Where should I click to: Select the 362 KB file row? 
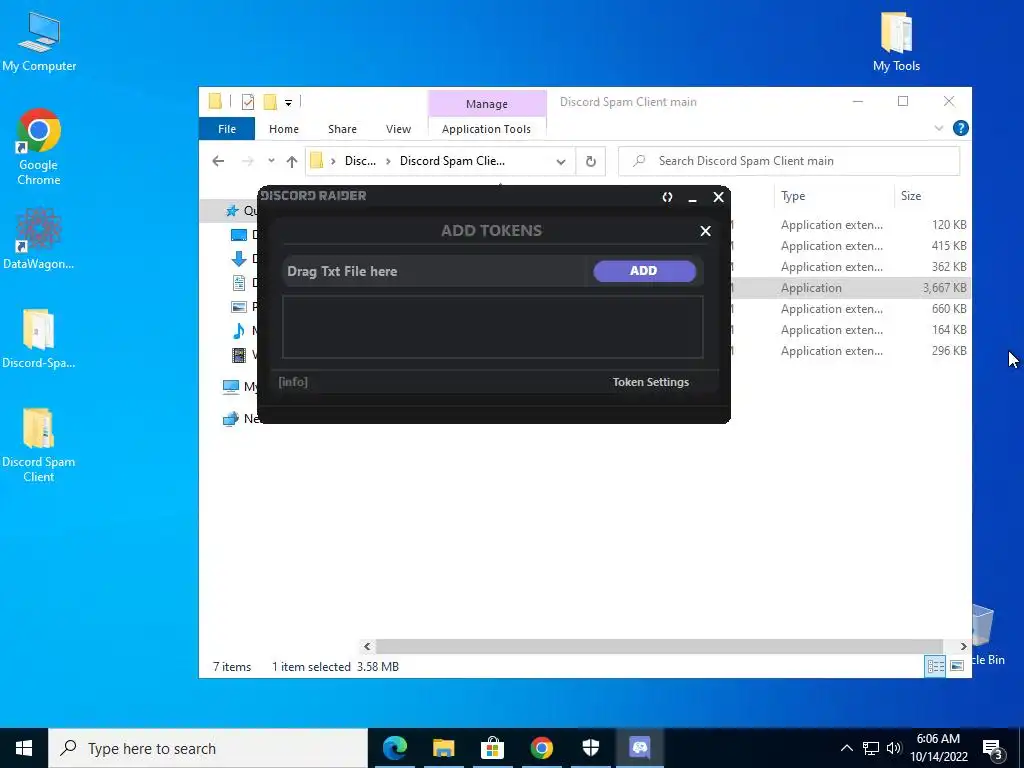[850, 266]
